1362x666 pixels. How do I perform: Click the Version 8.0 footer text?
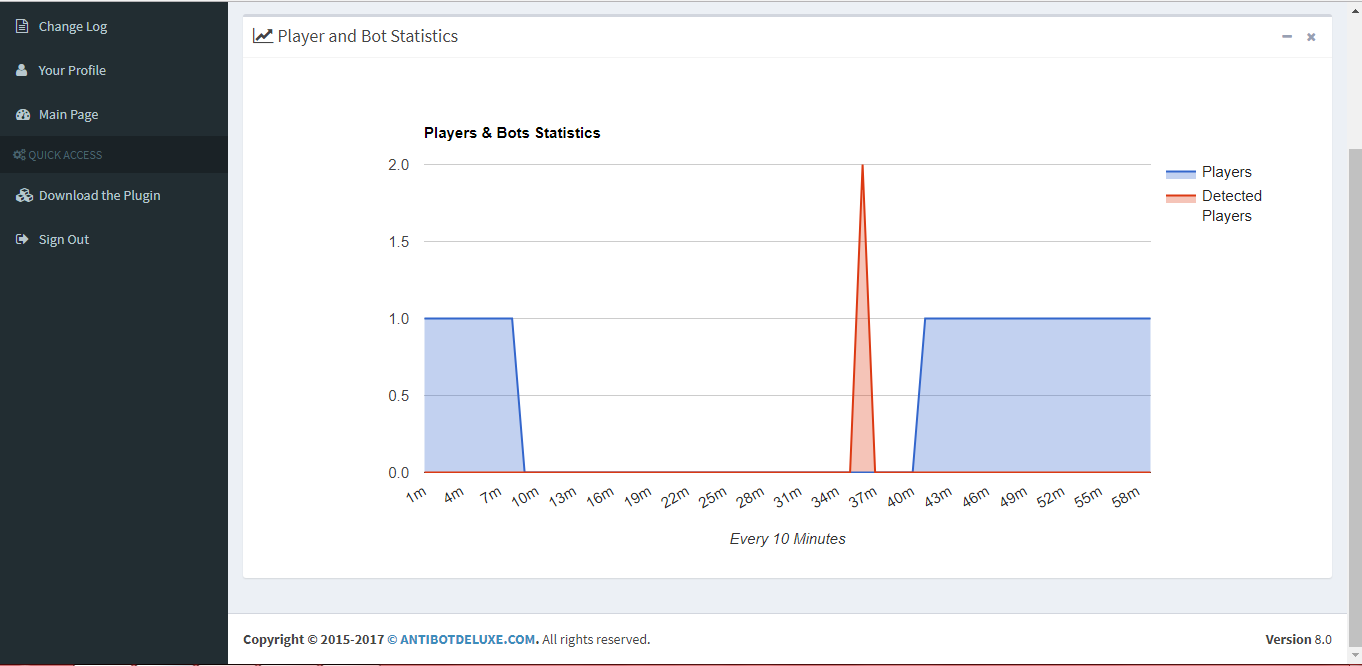point(1298,639)
